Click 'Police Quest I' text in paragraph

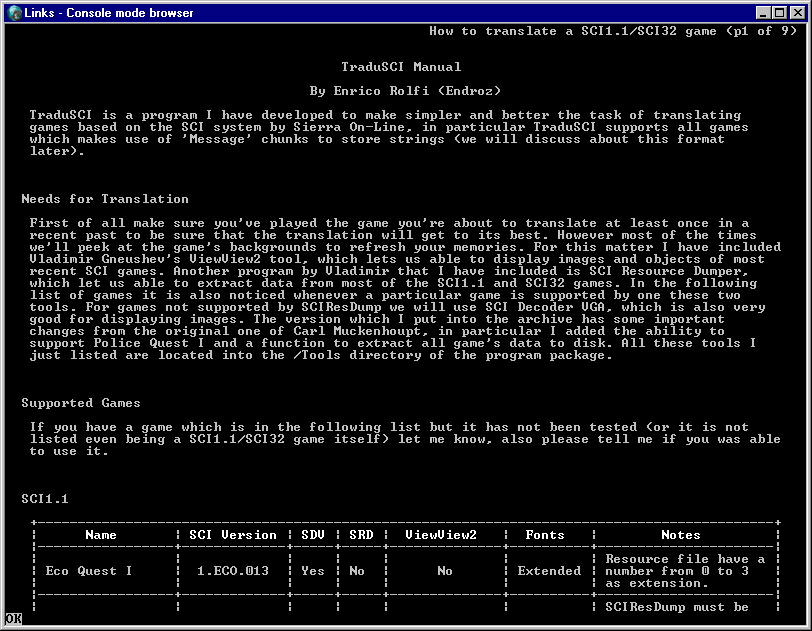pyautogui.click(x=149, y=343)
